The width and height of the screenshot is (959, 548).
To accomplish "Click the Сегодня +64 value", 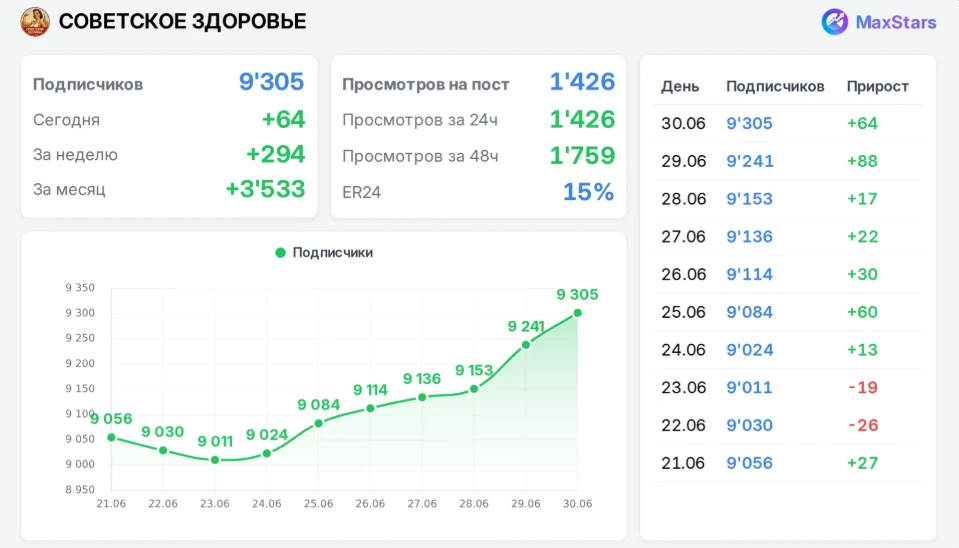I will 283,119.
